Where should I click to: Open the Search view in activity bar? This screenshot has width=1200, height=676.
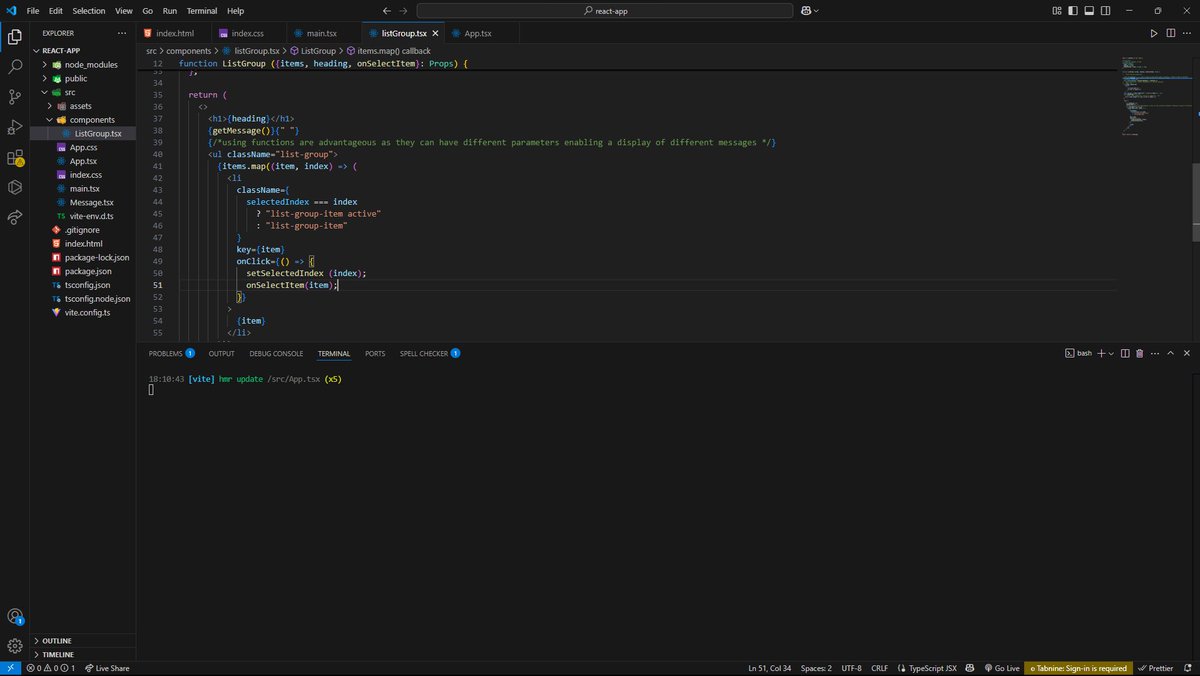pos(15,67)
